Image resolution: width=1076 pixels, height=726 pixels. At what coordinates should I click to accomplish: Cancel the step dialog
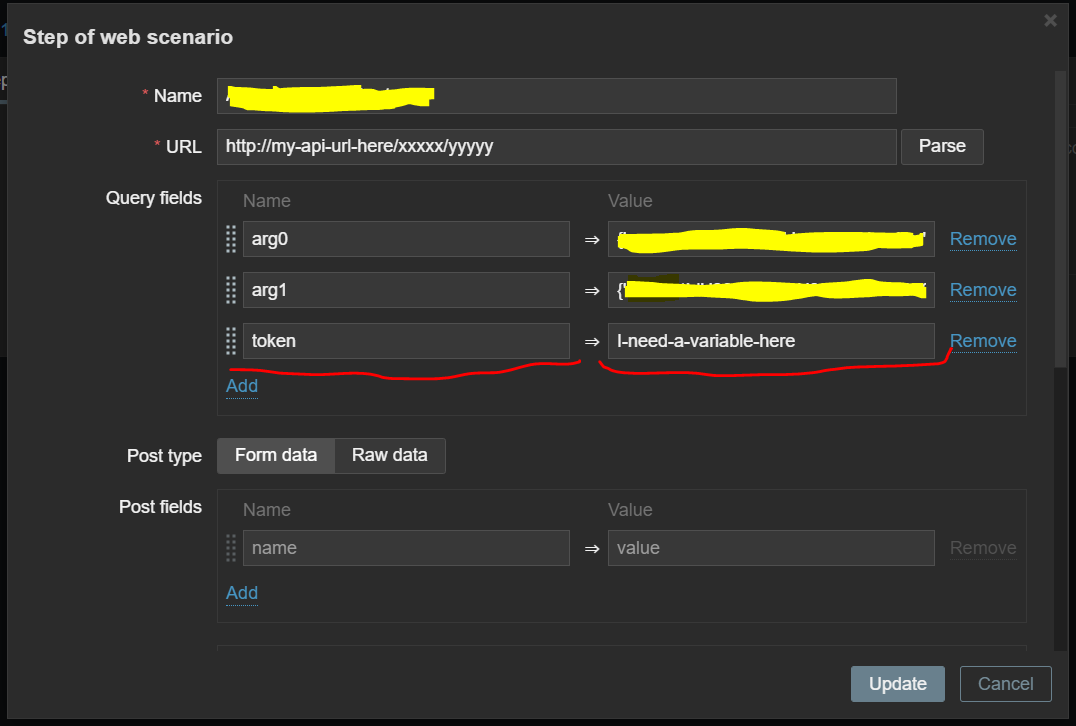[1005, 684]
